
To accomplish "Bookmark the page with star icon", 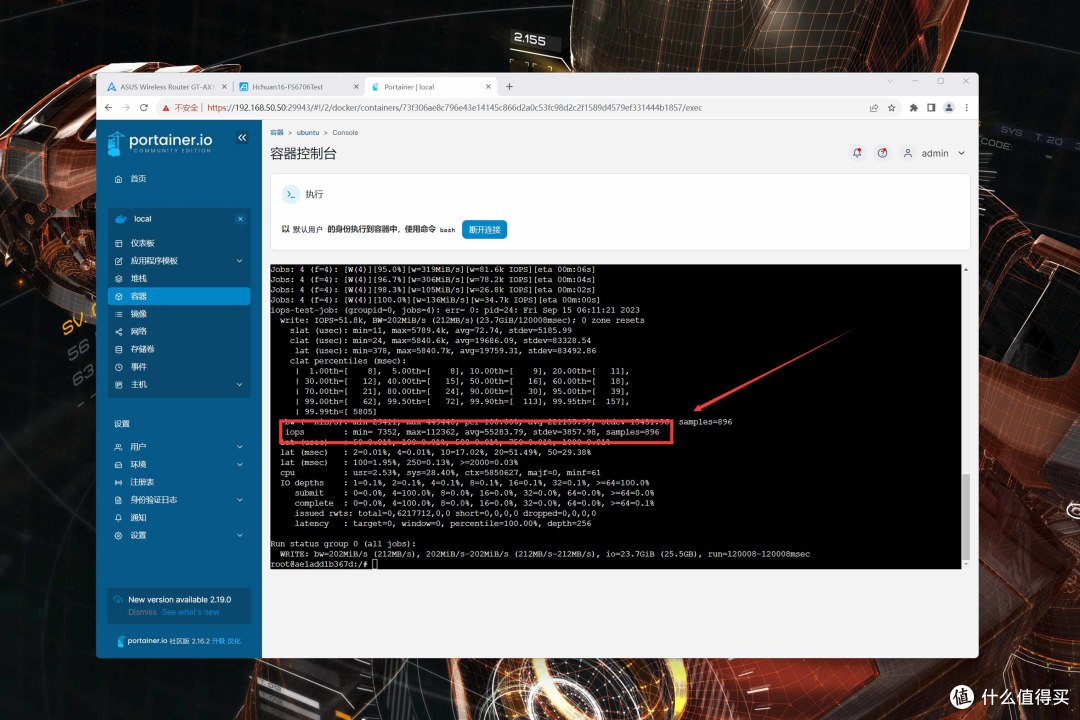I will click(891, 107).
